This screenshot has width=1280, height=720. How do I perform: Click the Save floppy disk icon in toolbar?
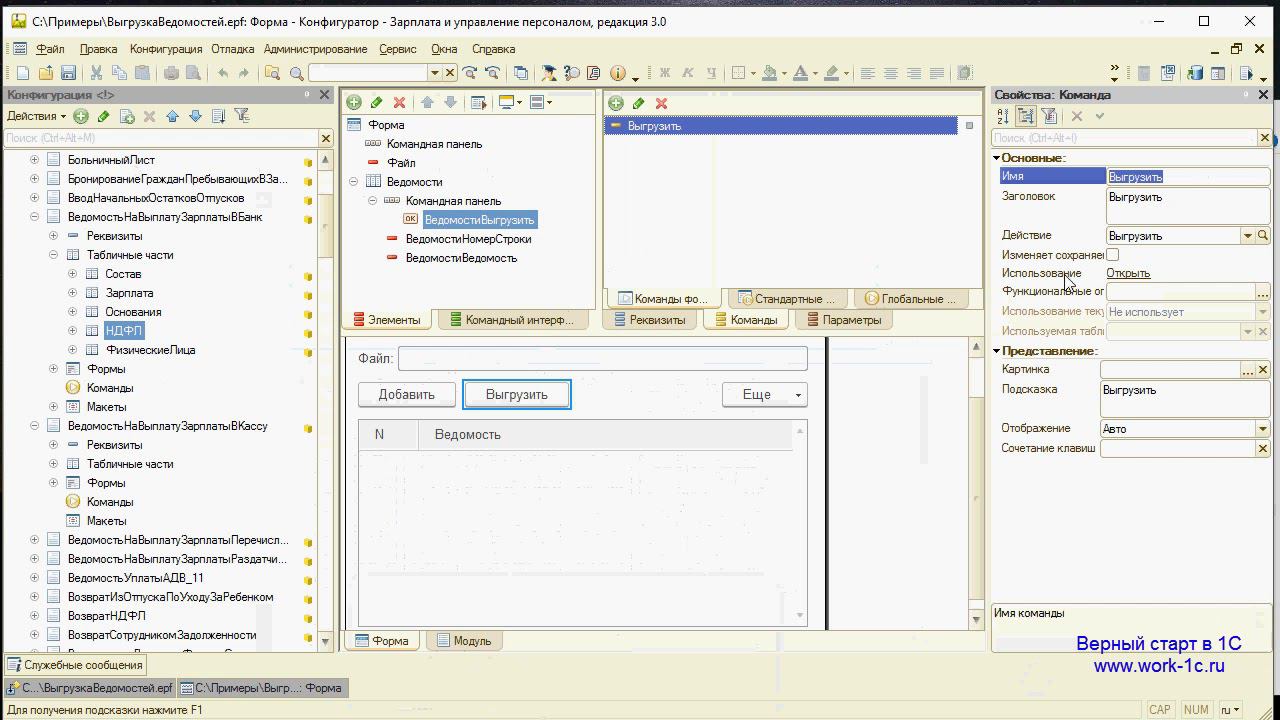[68, 73]
